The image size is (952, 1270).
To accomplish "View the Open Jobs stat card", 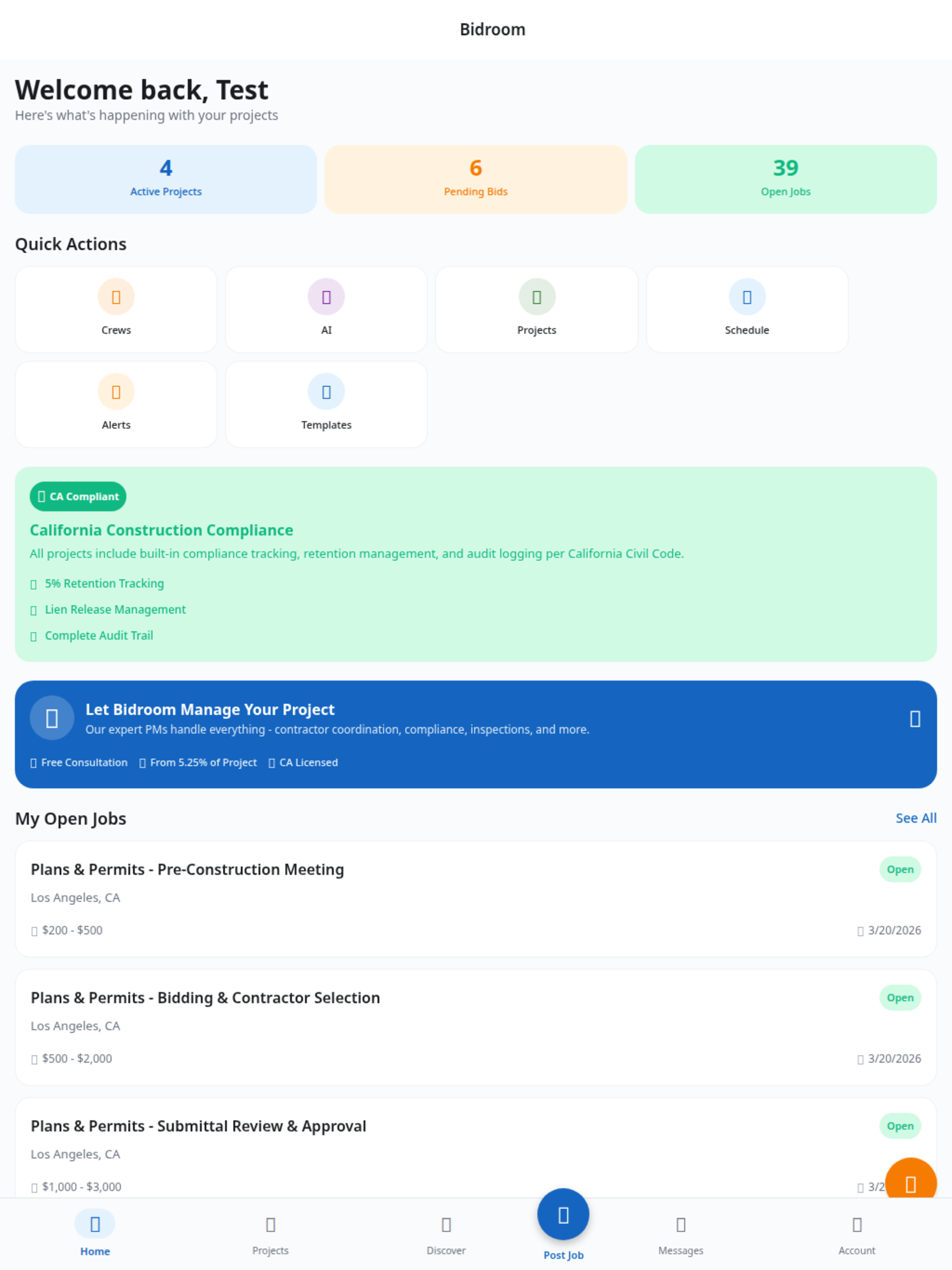I will pos(786,179).
